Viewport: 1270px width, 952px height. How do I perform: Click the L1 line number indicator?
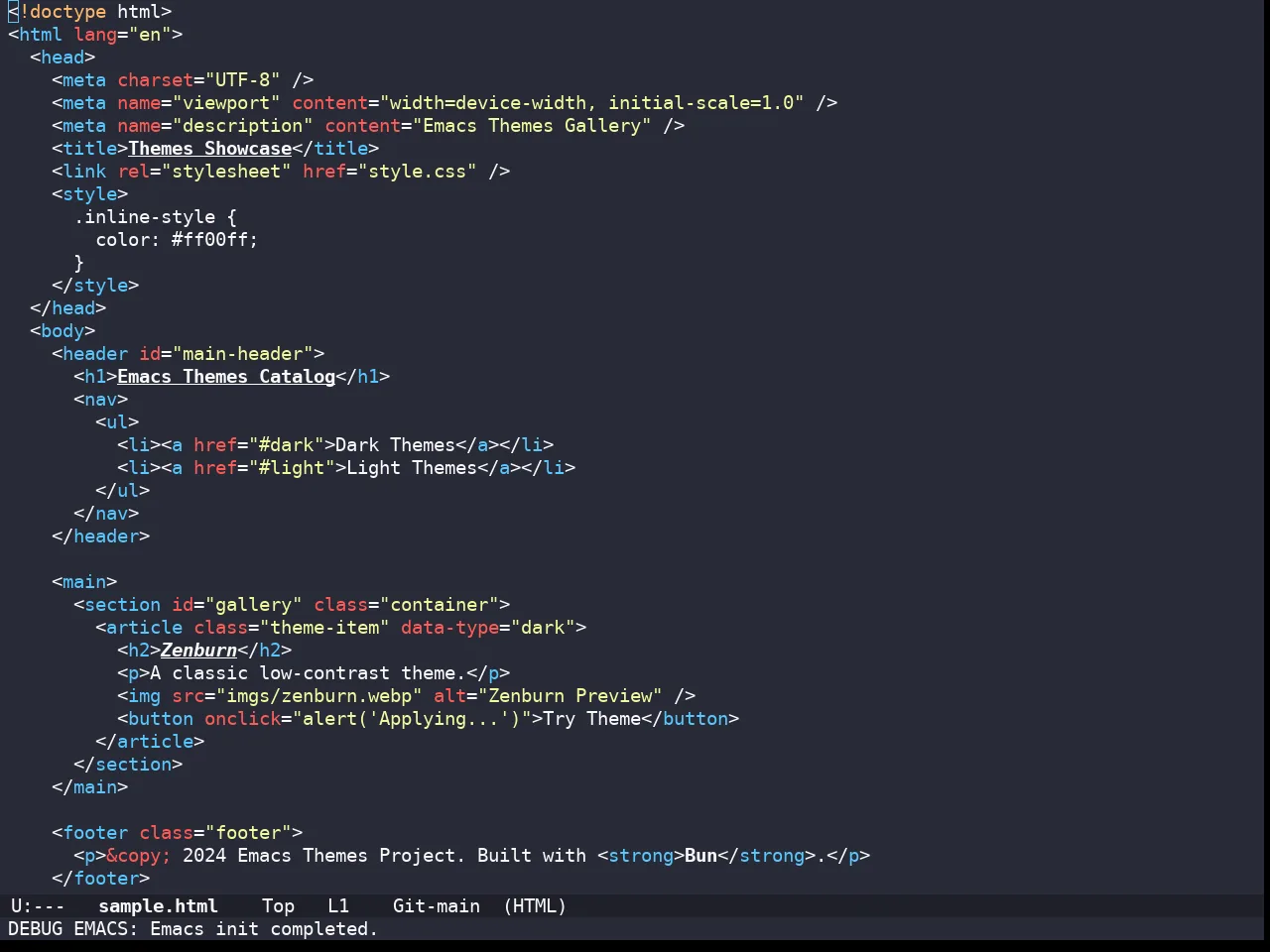tap(338, 906)
